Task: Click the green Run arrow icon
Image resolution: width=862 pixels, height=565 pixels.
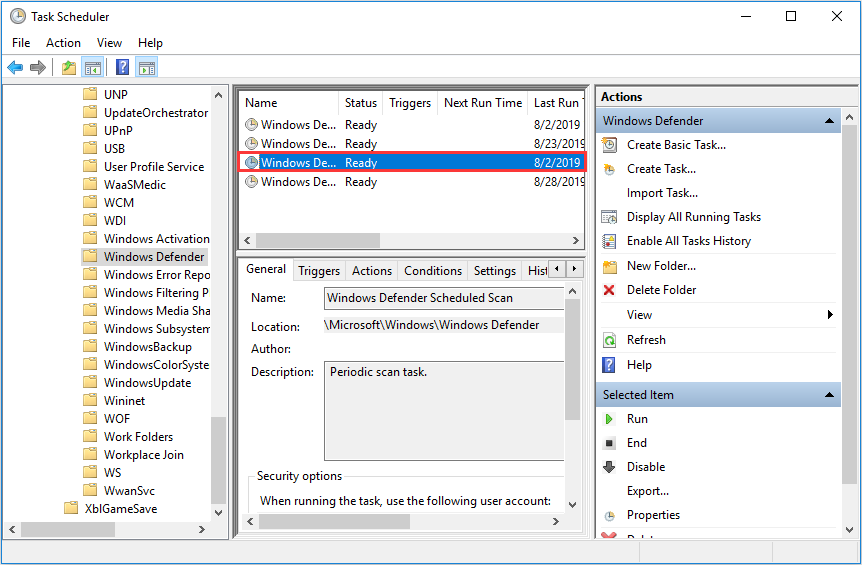Action: (x=609, y=419)
